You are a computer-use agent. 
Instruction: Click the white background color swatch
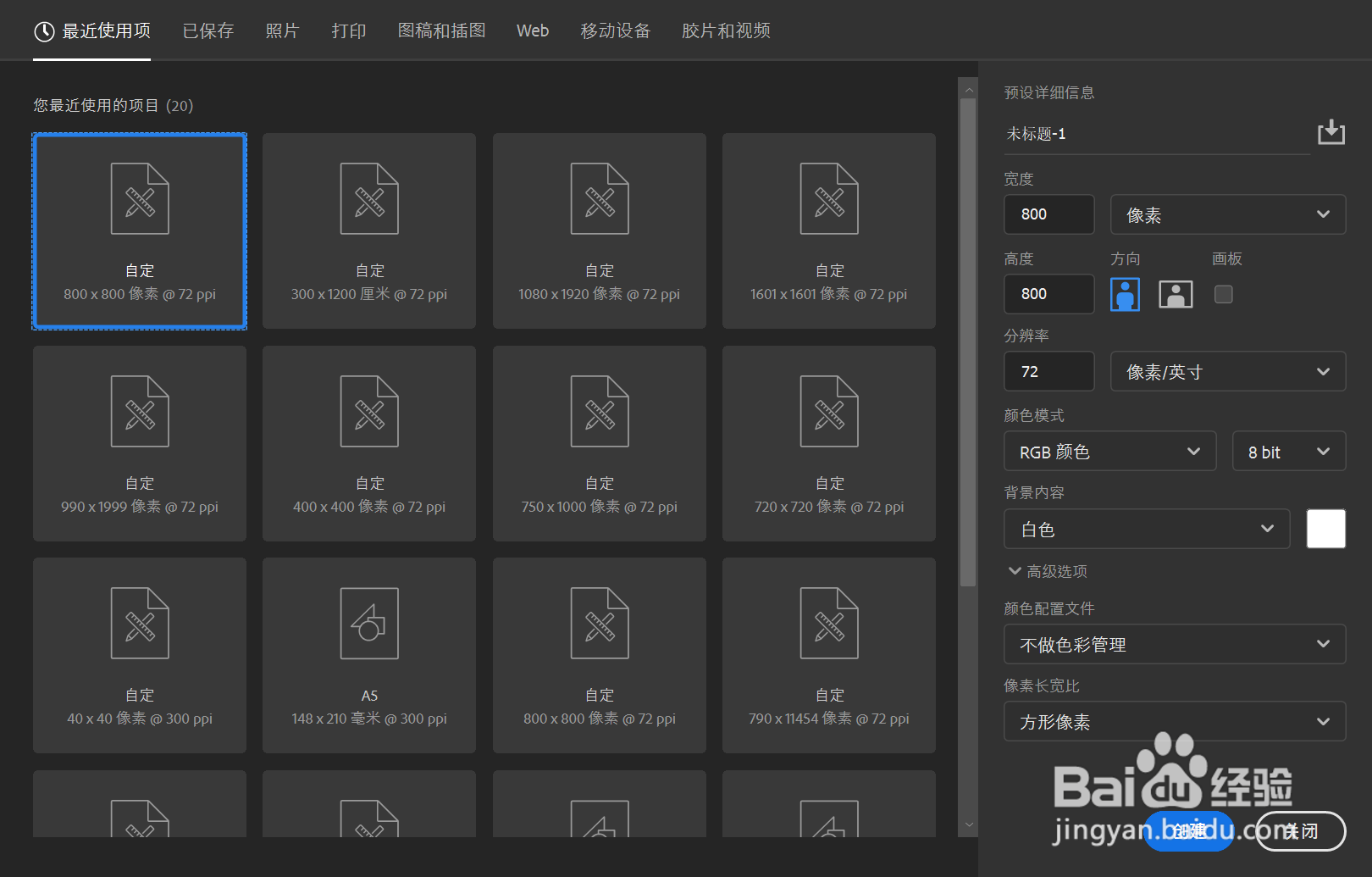pyautogui.click(x=1326, y=529)
